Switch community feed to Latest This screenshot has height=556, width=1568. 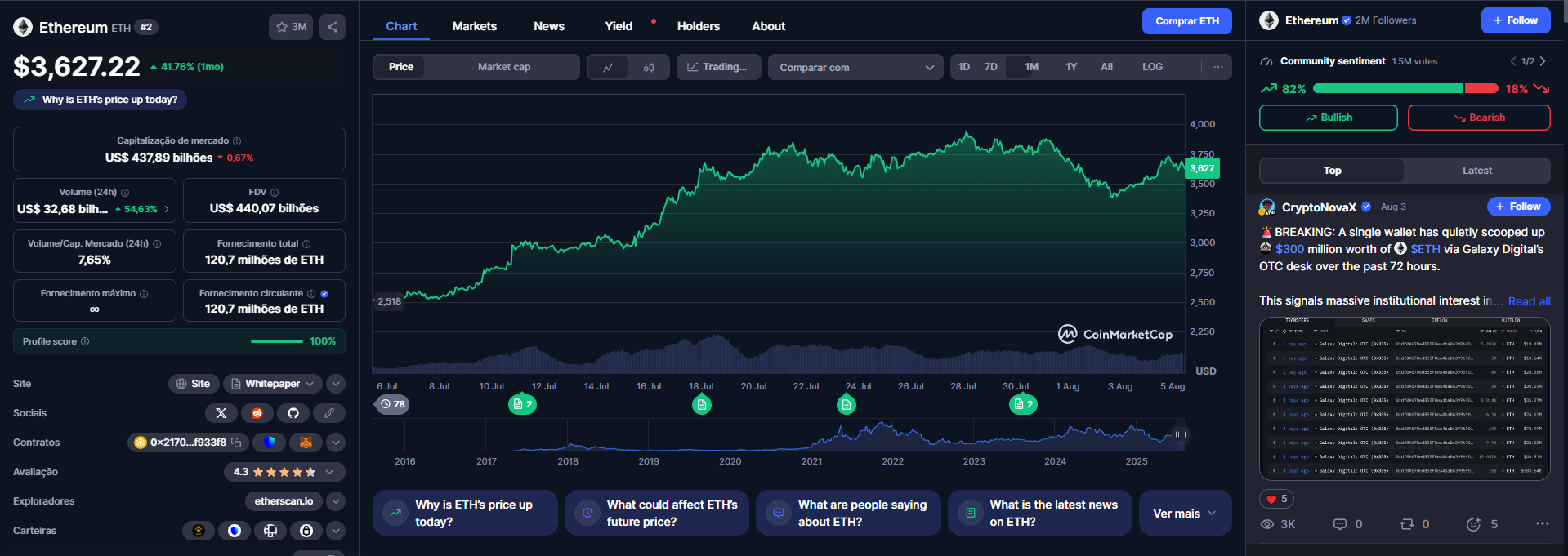click(x=1476, y=171)
